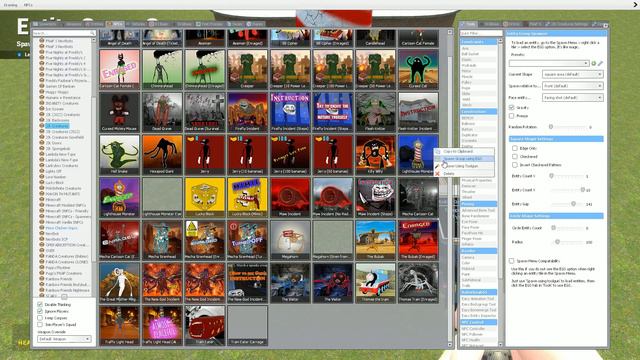The image size is (640, 360).
Task: Pick the Mecha Cartoon Cat tile
Action: click(418, 198)
